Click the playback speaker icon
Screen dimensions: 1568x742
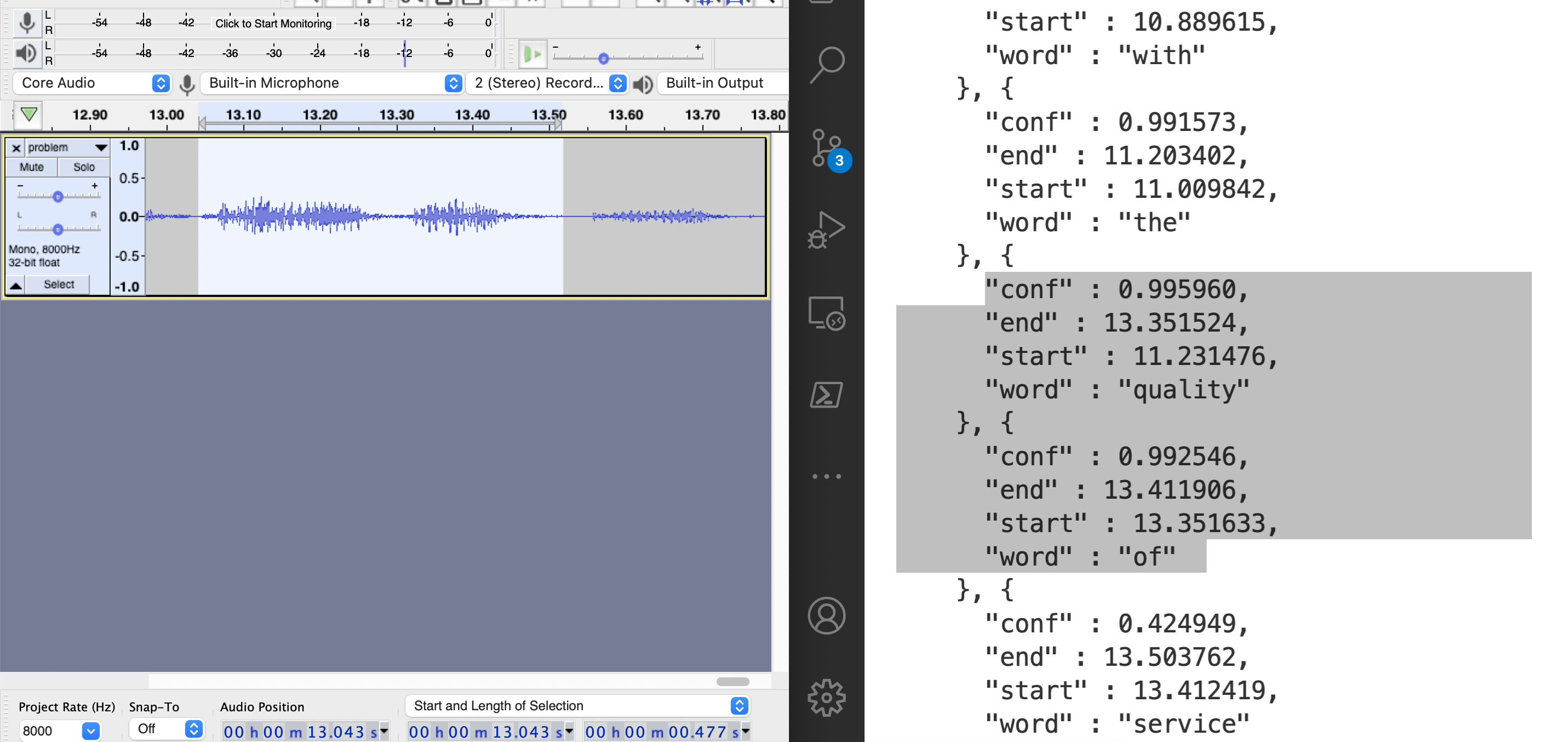pyautogui.click(x=27, y=54)
